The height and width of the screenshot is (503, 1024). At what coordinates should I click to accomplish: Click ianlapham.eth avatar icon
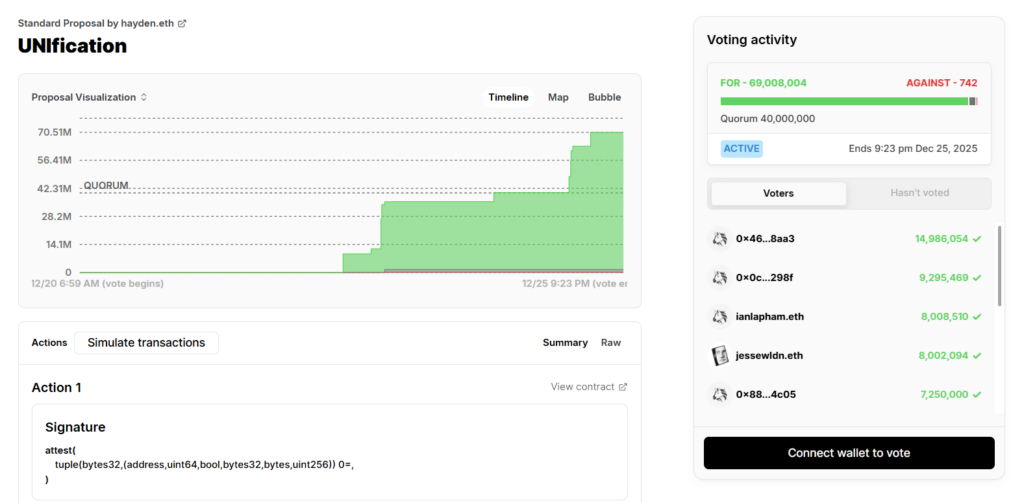719,316
